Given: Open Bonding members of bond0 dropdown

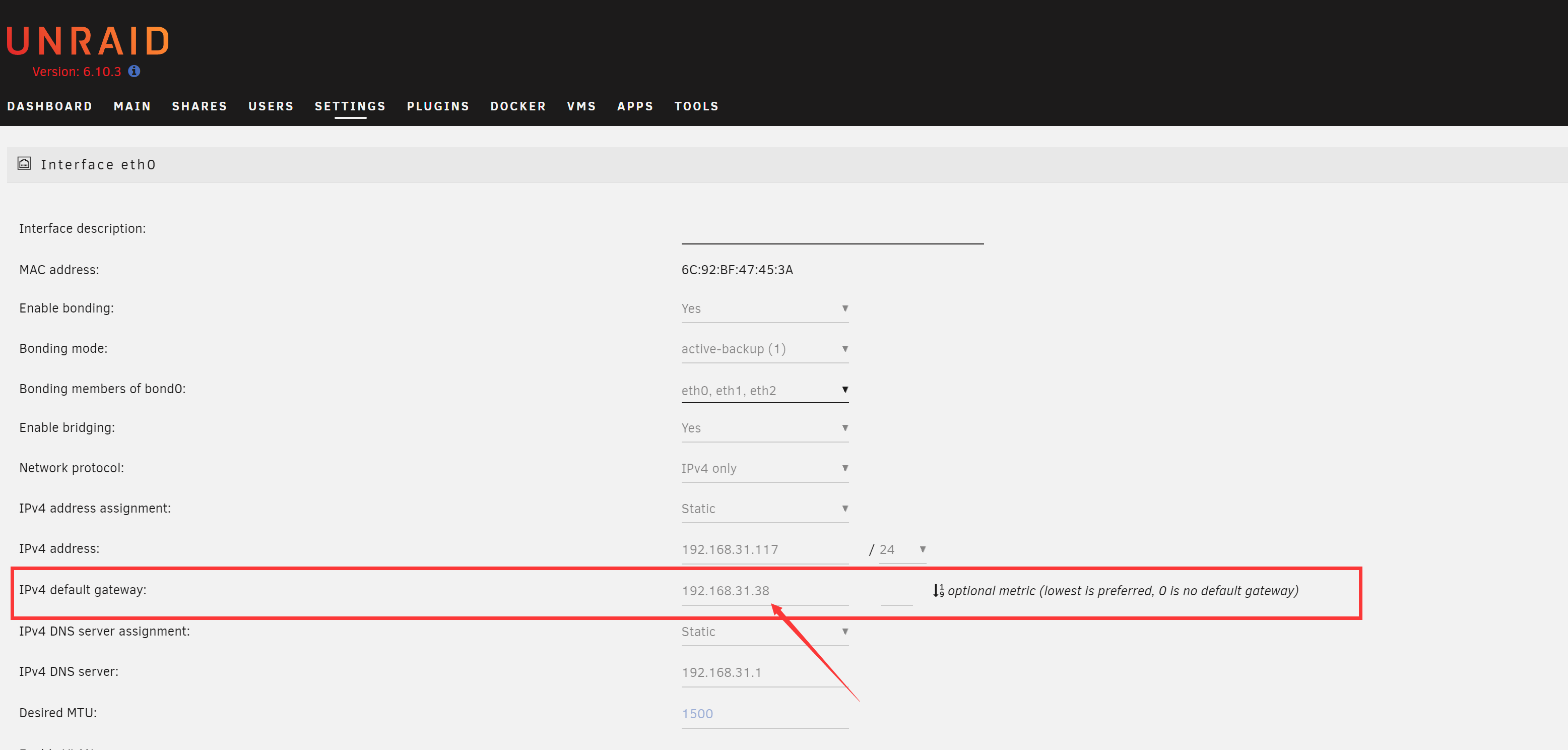Looking at the screenshot, I should [x=764, y=390].
